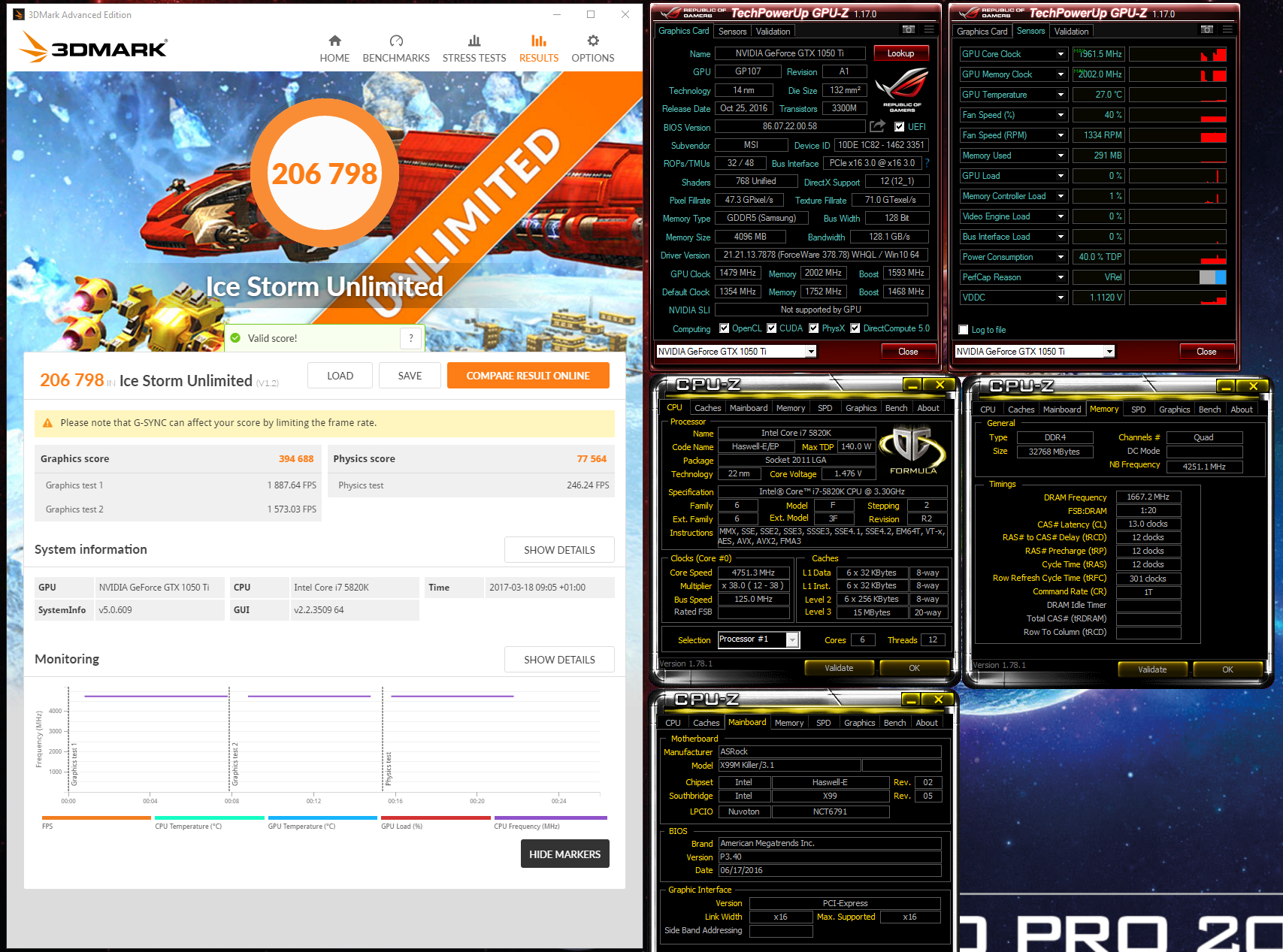Minimize the CPU-Z CPU tab window
The image size is (1283, 952).
pyautogui.click(x=913, y=385)
